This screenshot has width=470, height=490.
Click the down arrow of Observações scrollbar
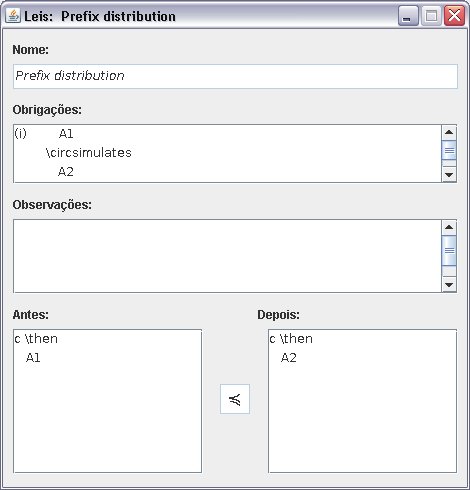point(449,285)
